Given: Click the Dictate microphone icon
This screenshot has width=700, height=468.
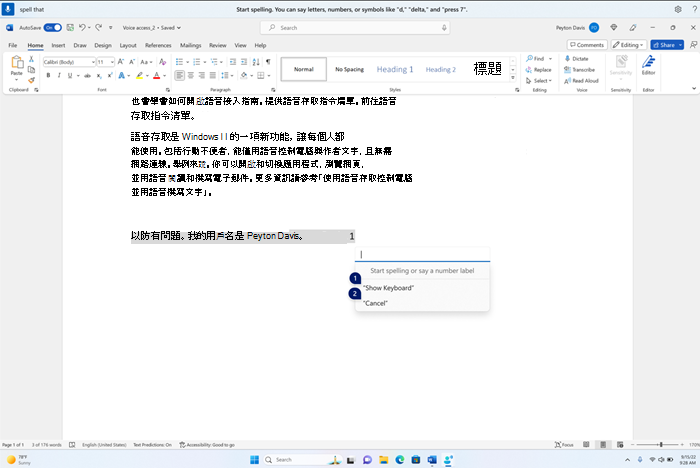Looking at the screenshot, I should 567,58.
